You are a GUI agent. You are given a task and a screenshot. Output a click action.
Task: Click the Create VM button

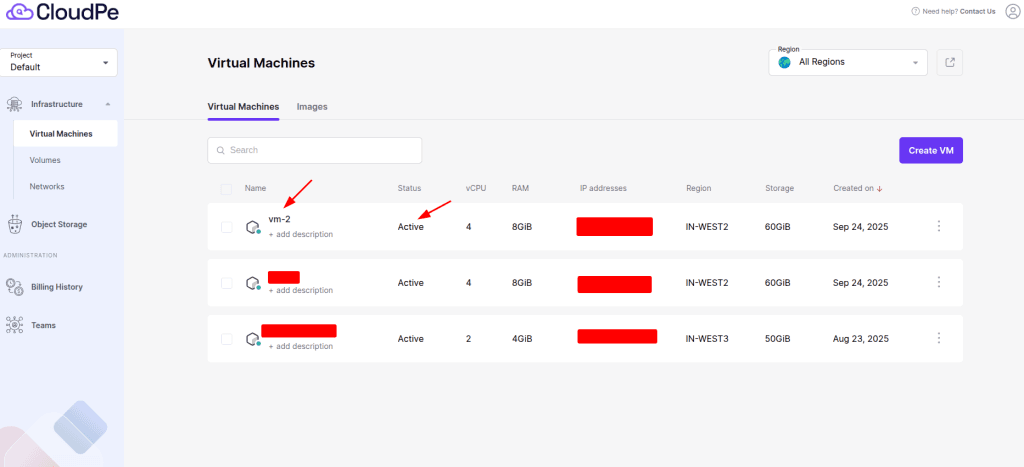click(x=930, y=150)
